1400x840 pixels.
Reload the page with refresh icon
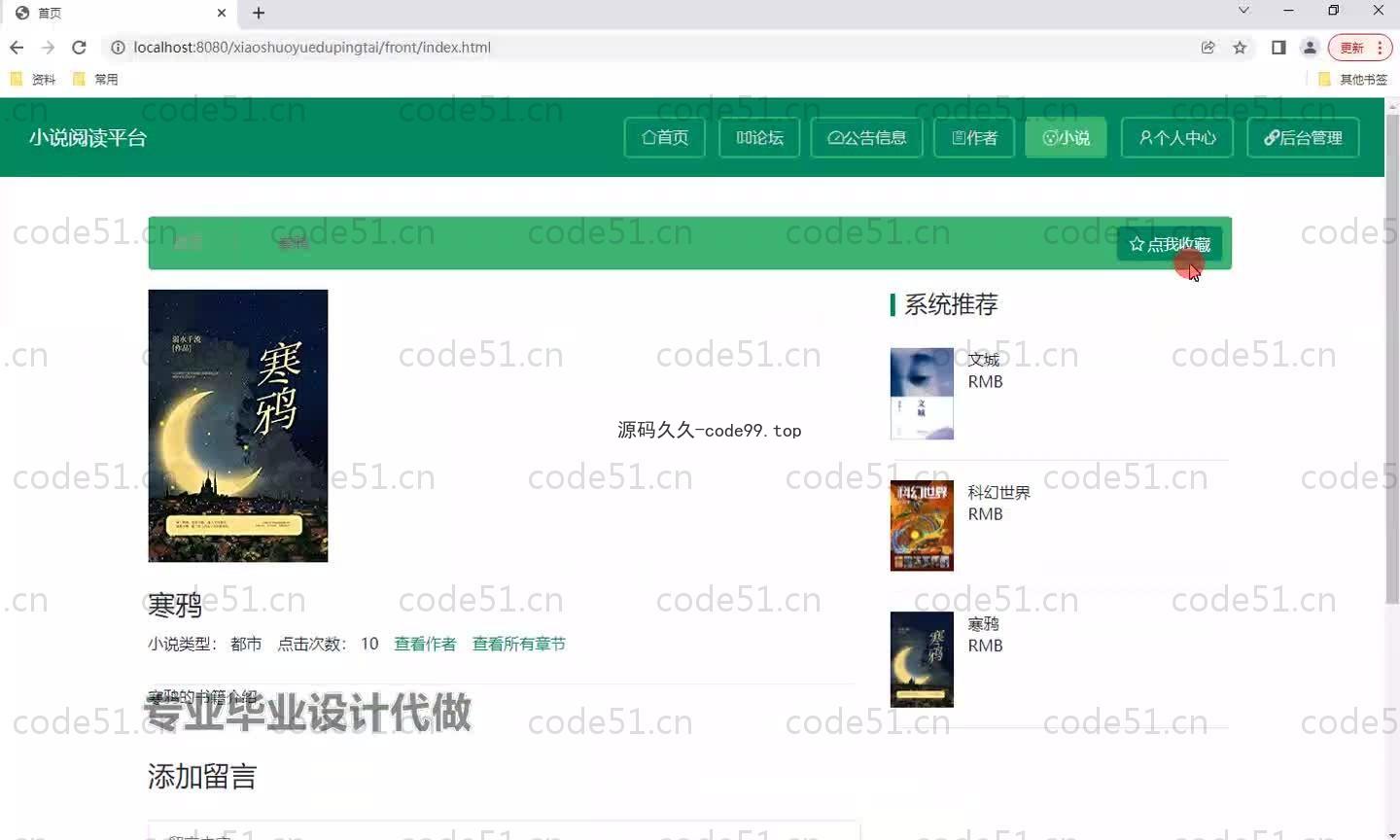coord(79,47)
